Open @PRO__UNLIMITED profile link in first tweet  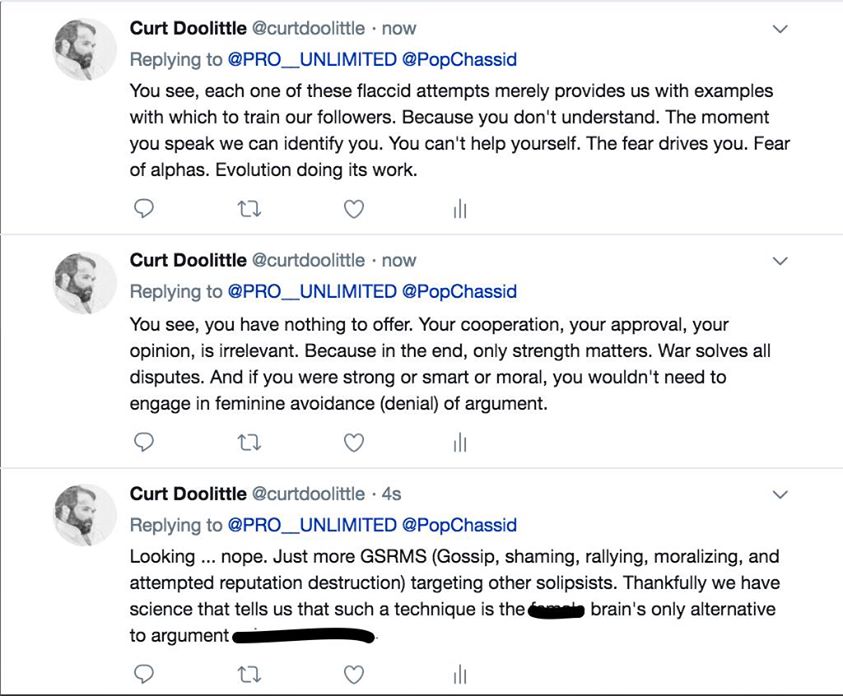pyautogui.click(x=312, y=60)
